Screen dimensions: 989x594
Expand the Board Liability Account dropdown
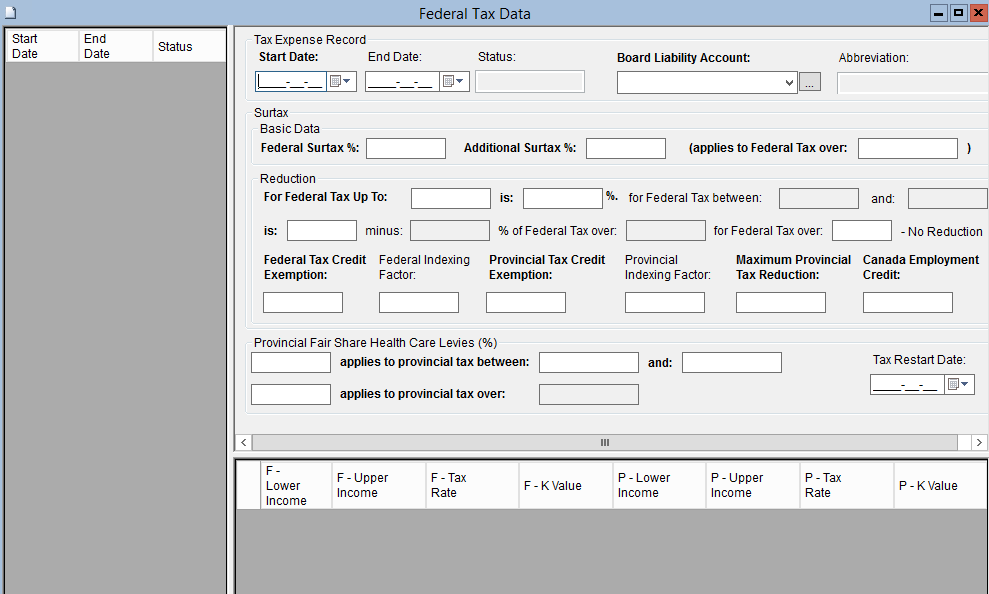tap(789, 83)
